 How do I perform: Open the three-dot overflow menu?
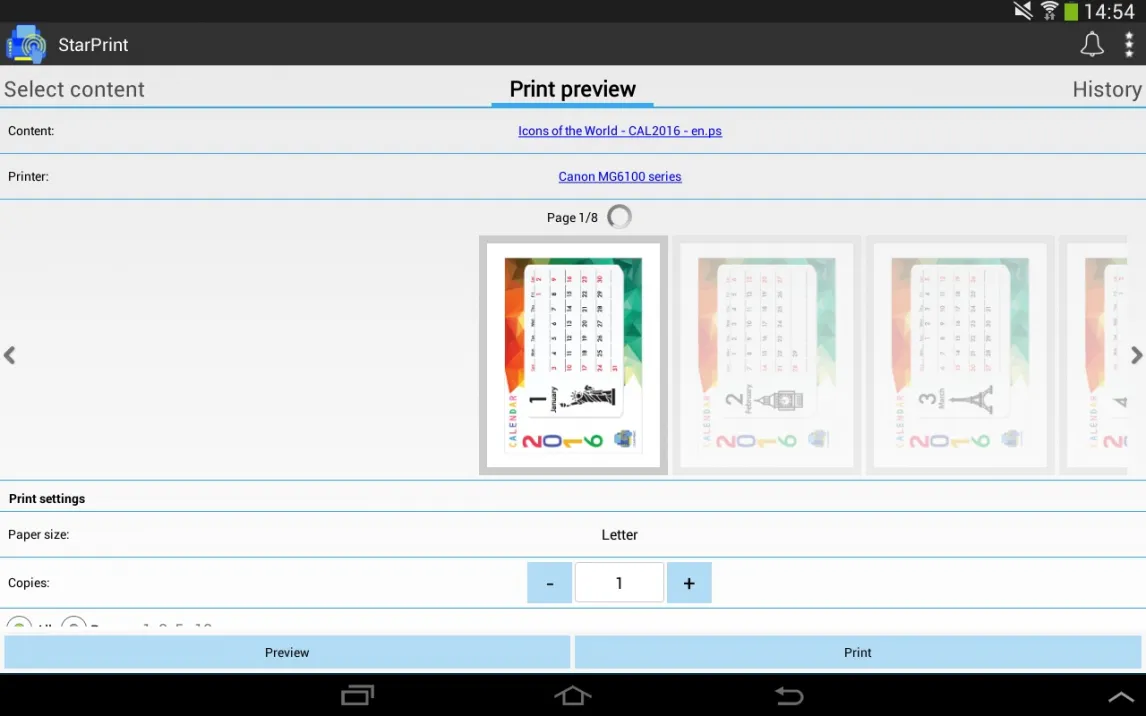1129,45
